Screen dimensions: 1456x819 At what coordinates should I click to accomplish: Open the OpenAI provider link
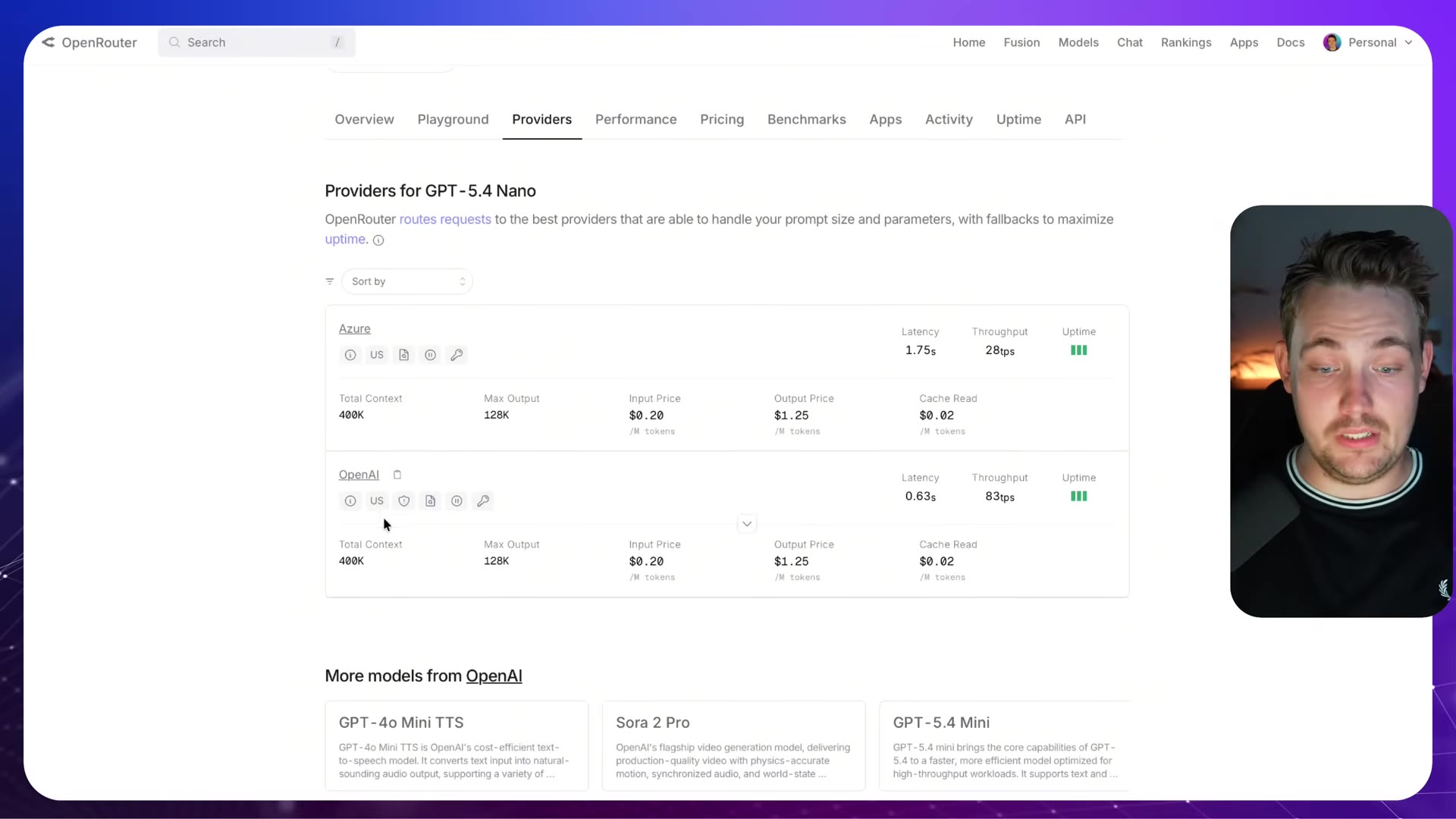[x=359, y=475]
